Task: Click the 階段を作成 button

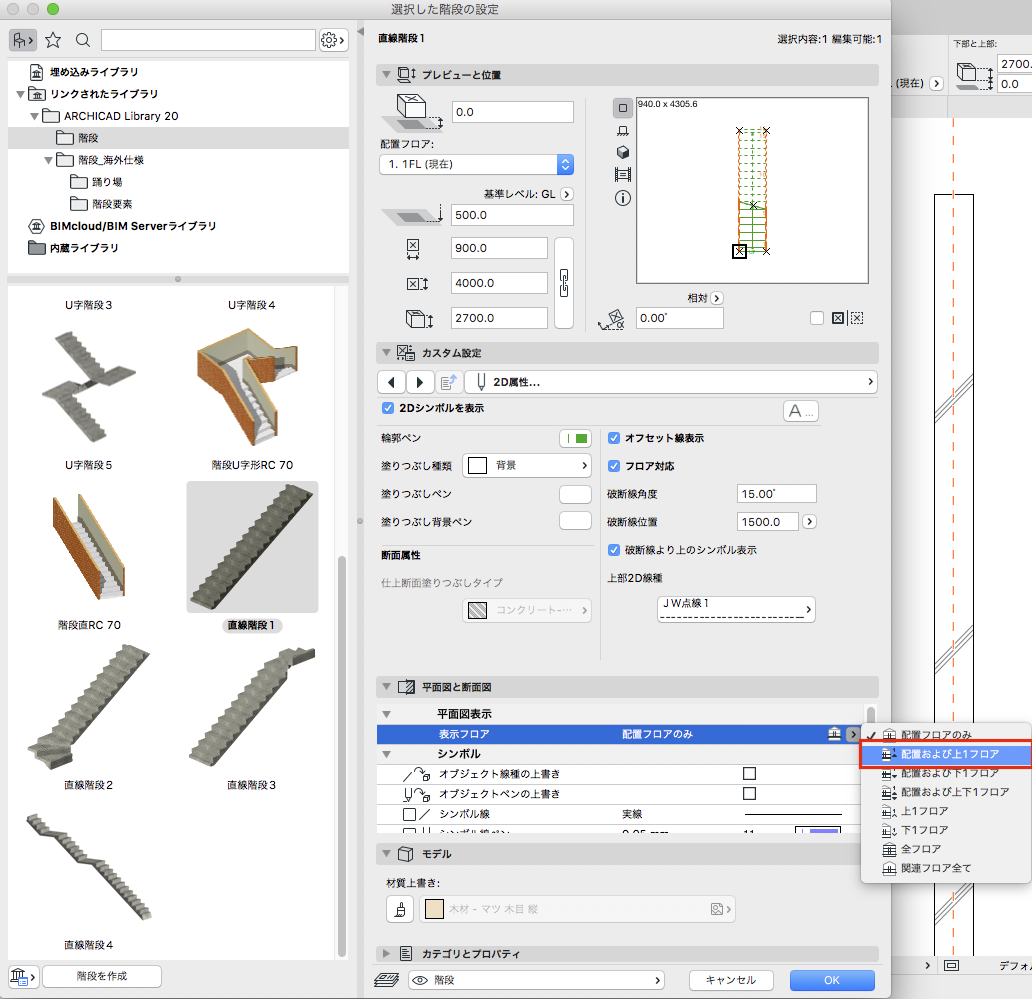Action: click(103, 976)
